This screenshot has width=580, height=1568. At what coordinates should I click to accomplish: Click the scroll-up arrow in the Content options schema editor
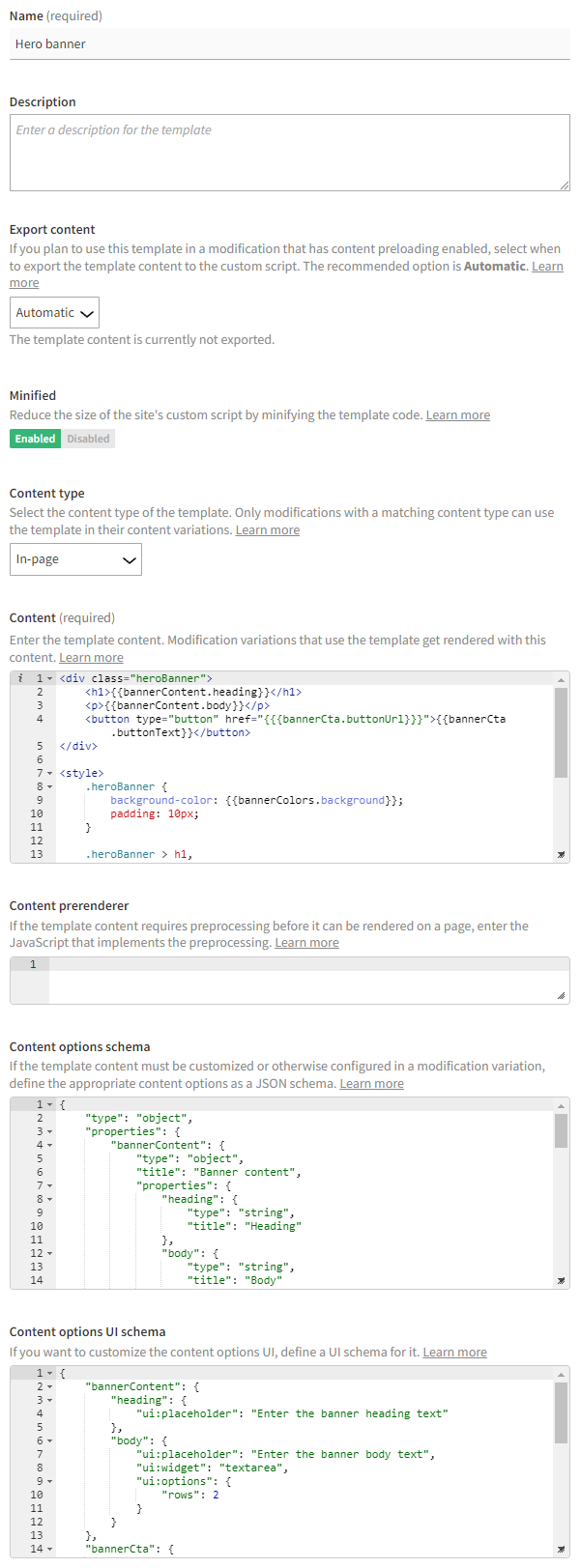pos(561,1105)
